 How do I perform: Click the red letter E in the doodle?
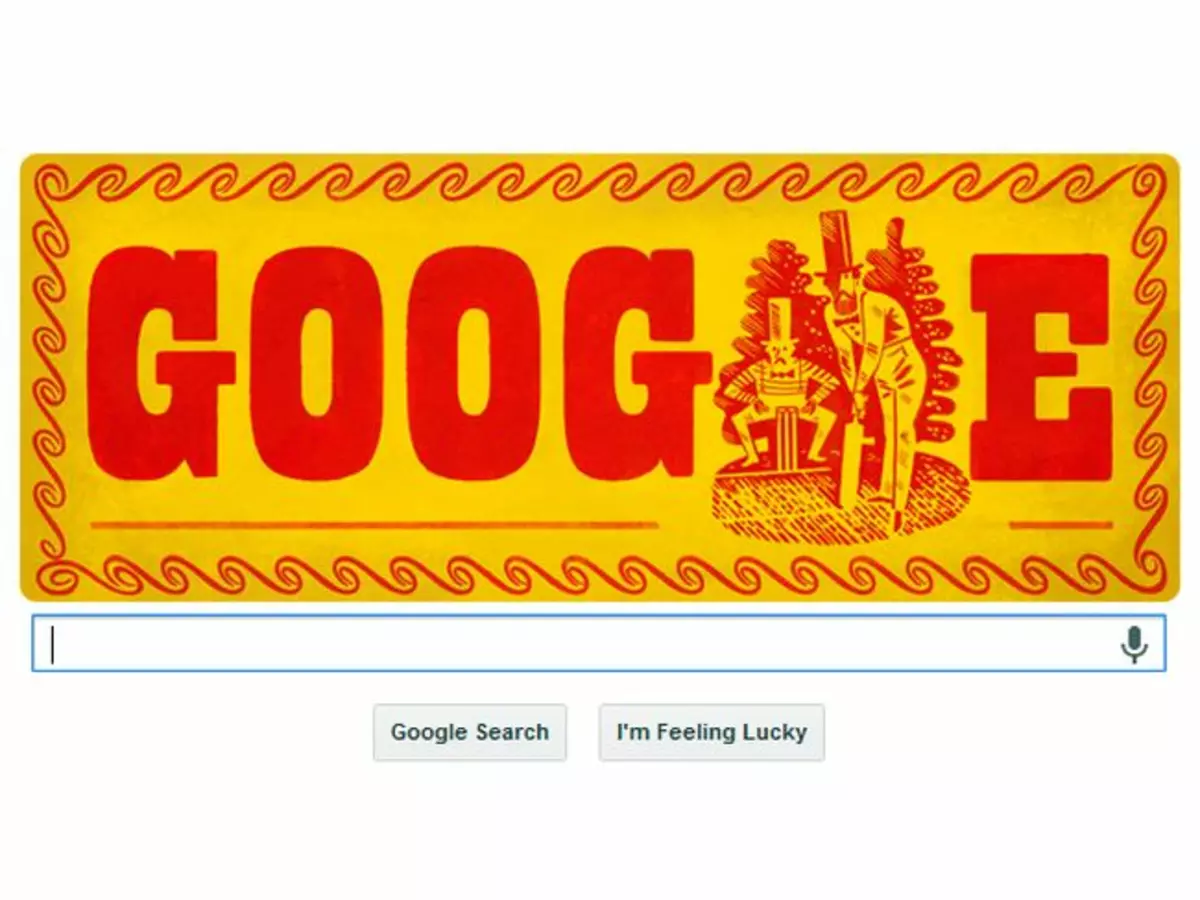click(x=1041, y=366)
